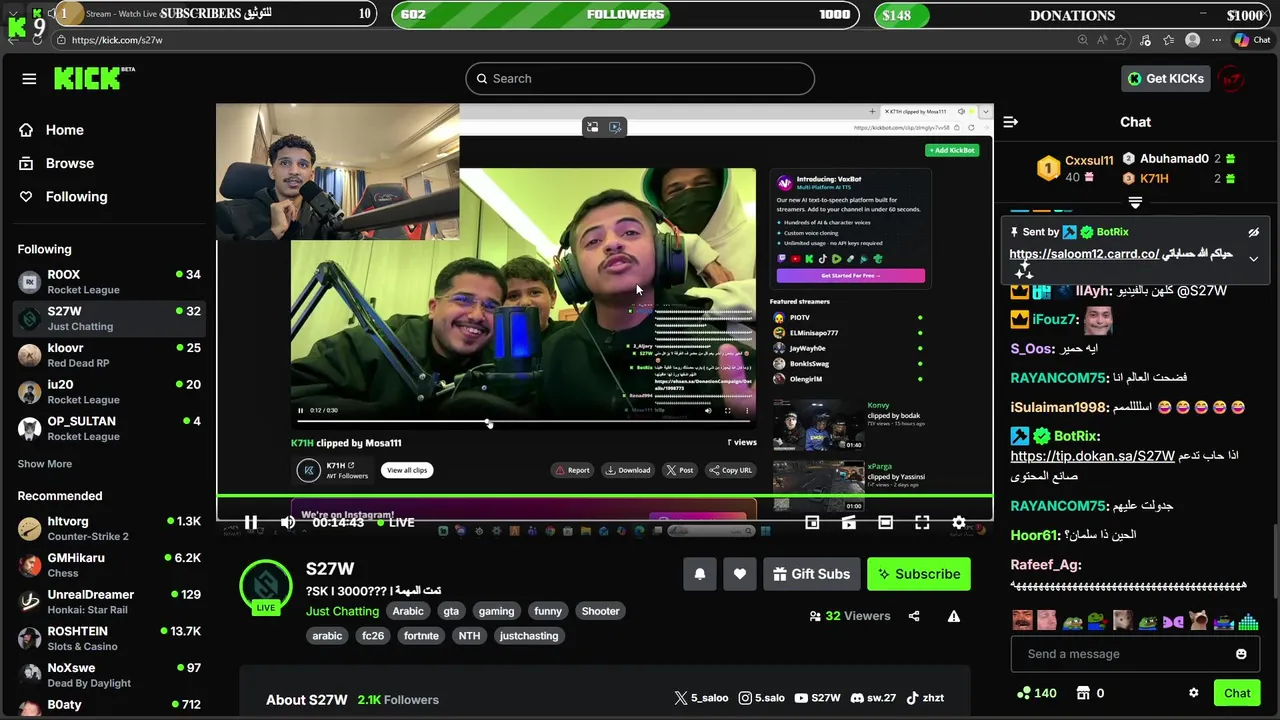Jump to LIVE in the player
The image size is (1280, 720).
[x=394, y=522]
